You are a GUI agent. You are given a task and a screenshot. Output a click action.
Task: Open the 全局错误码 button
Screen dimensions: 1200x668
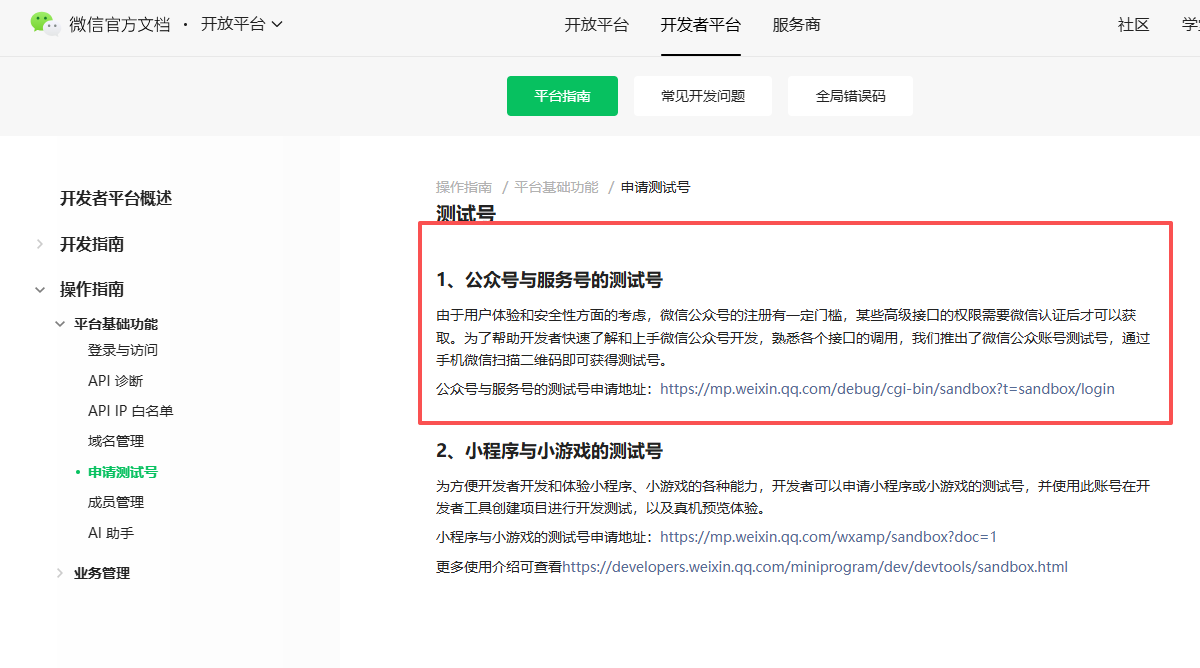(850, 96)
